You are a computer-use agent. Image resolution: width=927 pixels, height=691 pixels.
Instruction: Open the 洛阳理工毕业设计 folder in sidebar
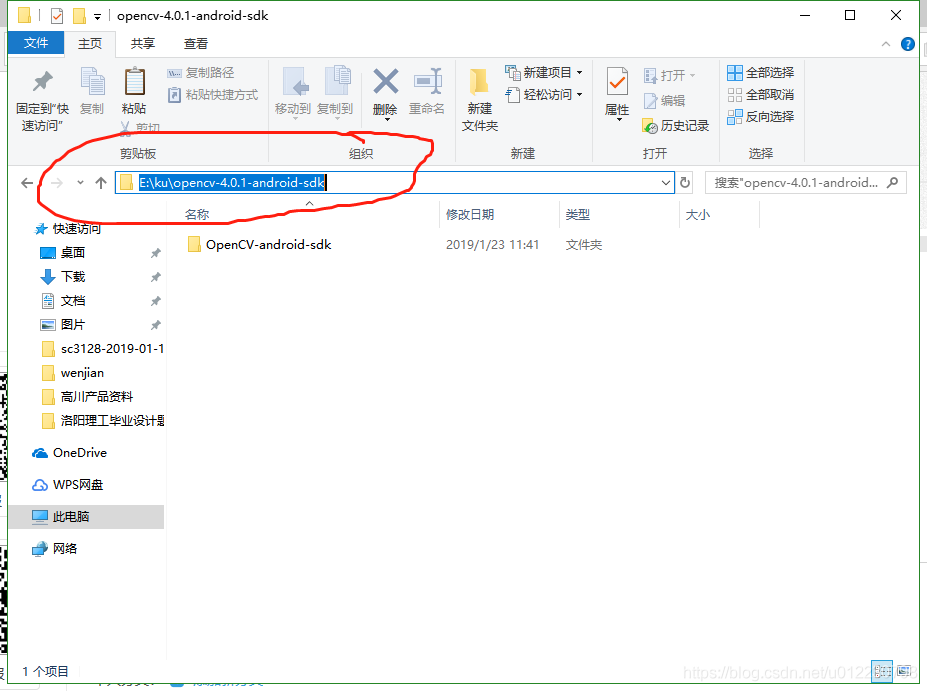click(x=103, y=421)
